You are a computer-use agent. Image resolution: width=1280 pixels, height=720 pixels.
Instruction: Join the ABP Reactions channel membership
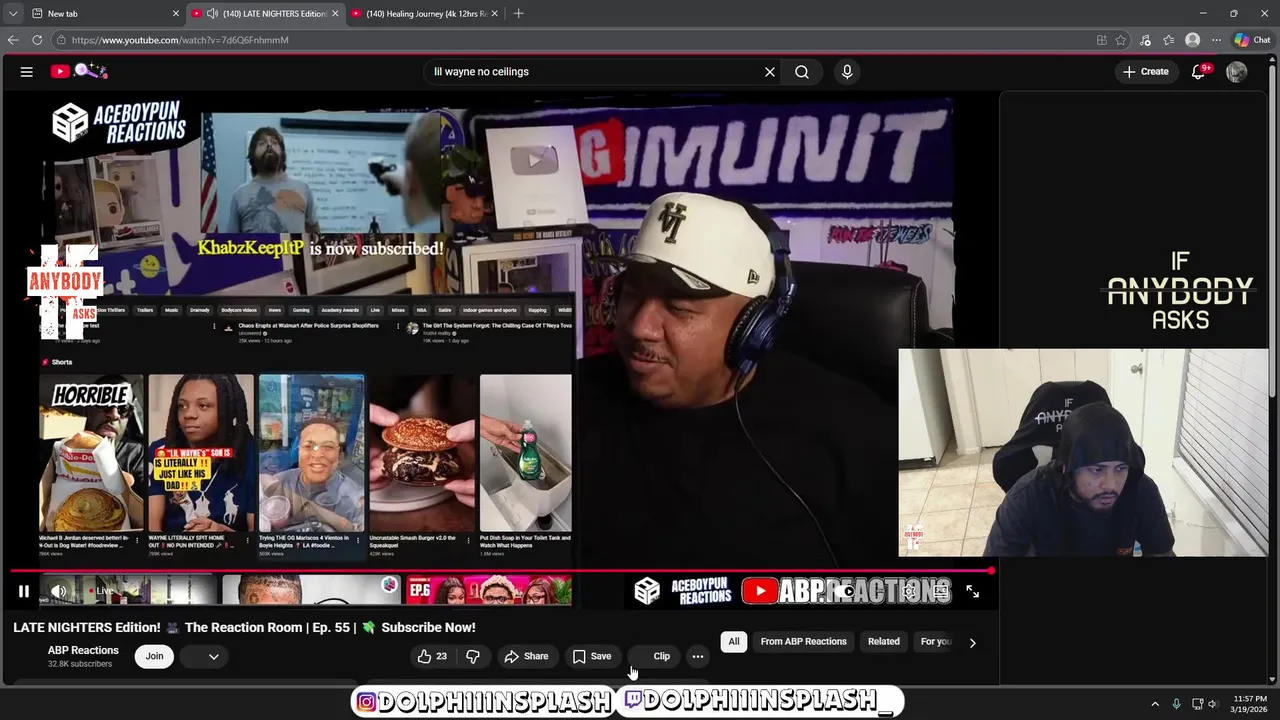tap(154, 656)
